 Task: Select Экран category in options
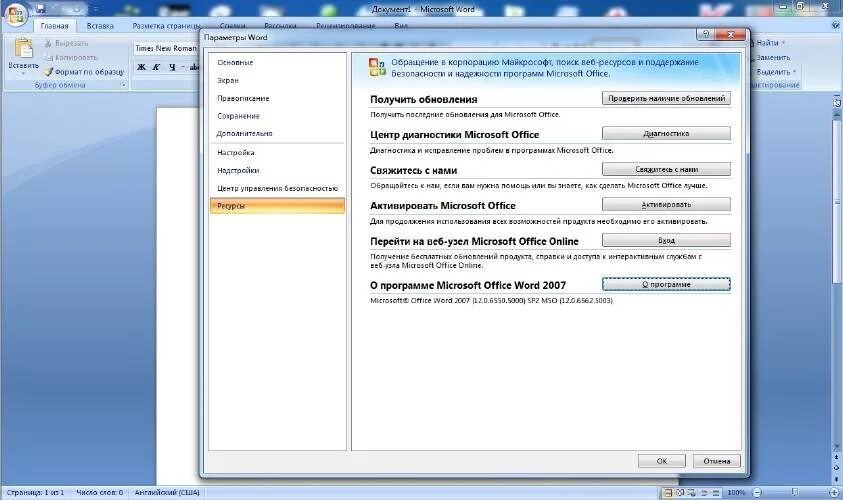click(x=277, y=80)
